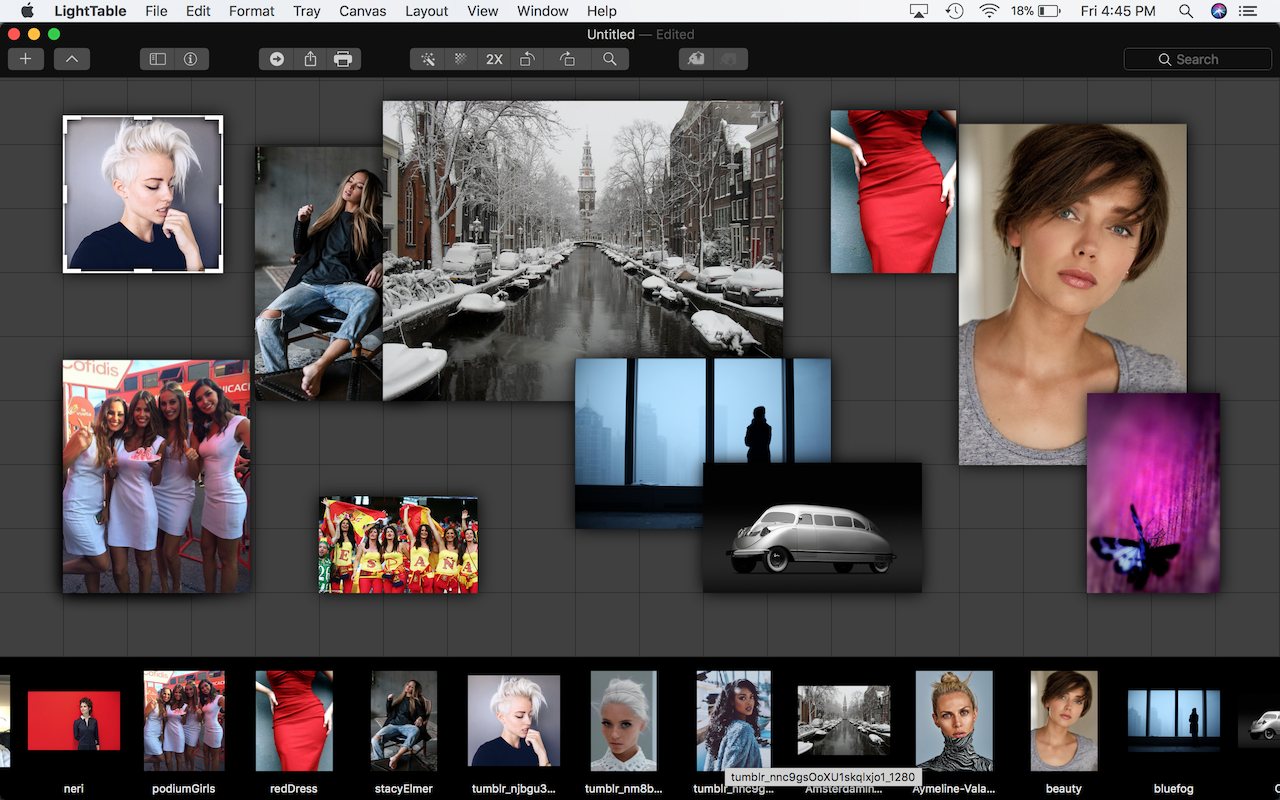
Task: Click the Search field
Action: tap(1197, 59)
